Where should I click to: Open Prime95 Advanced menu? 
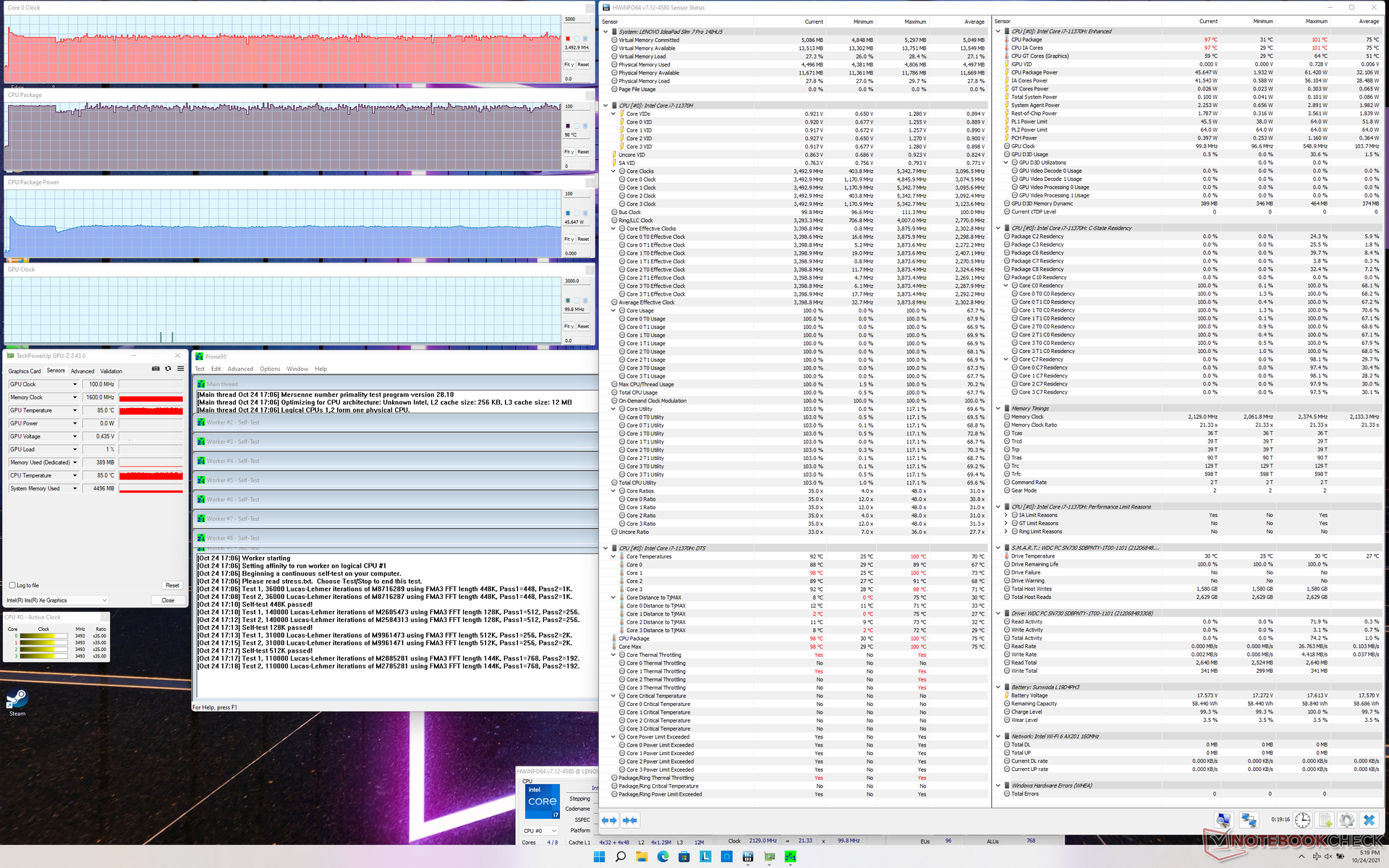(240, 369)
